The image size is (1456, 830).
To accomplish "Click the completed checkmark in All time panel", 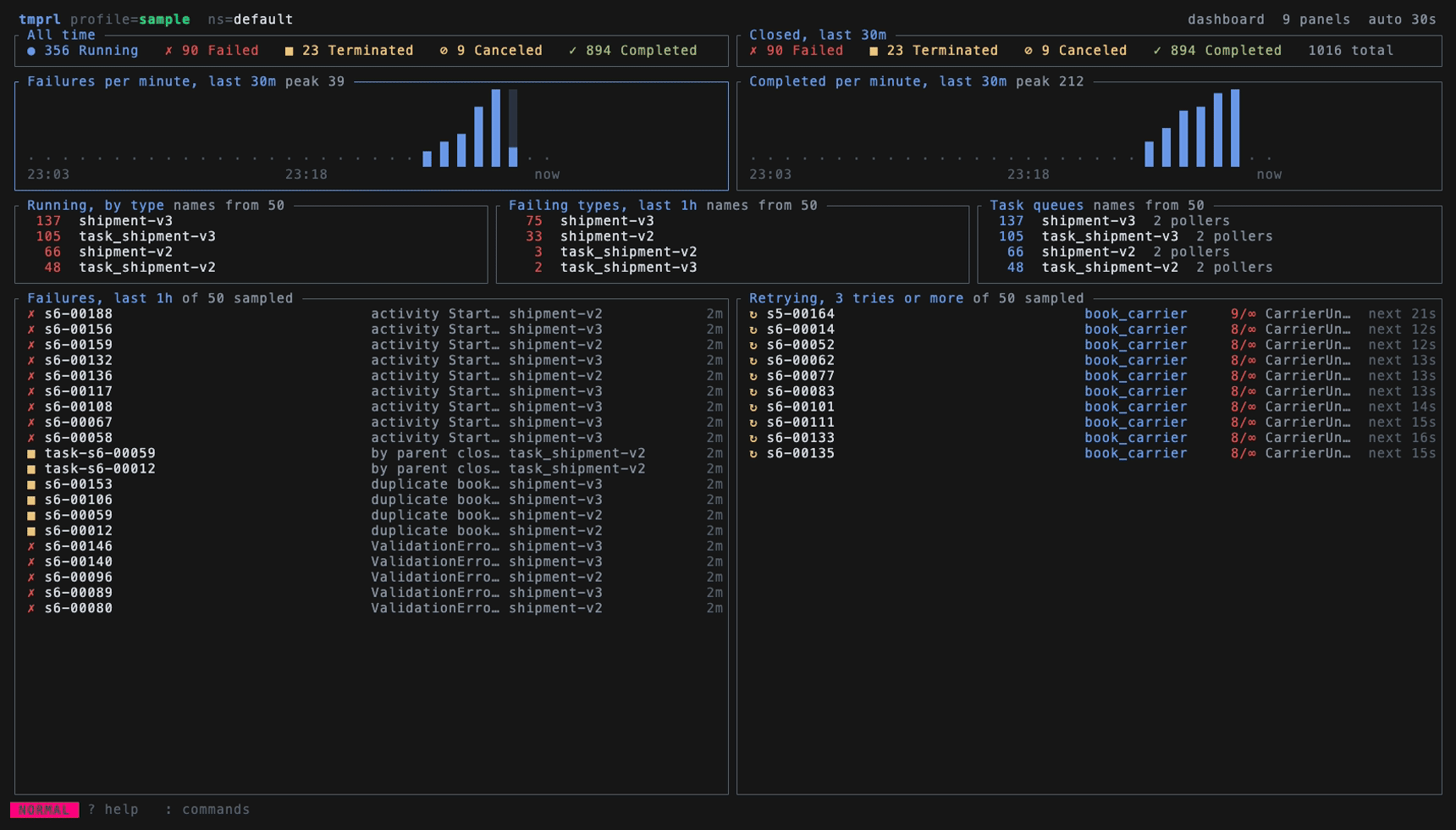I will pyautogui.click(x=573, y=51).
